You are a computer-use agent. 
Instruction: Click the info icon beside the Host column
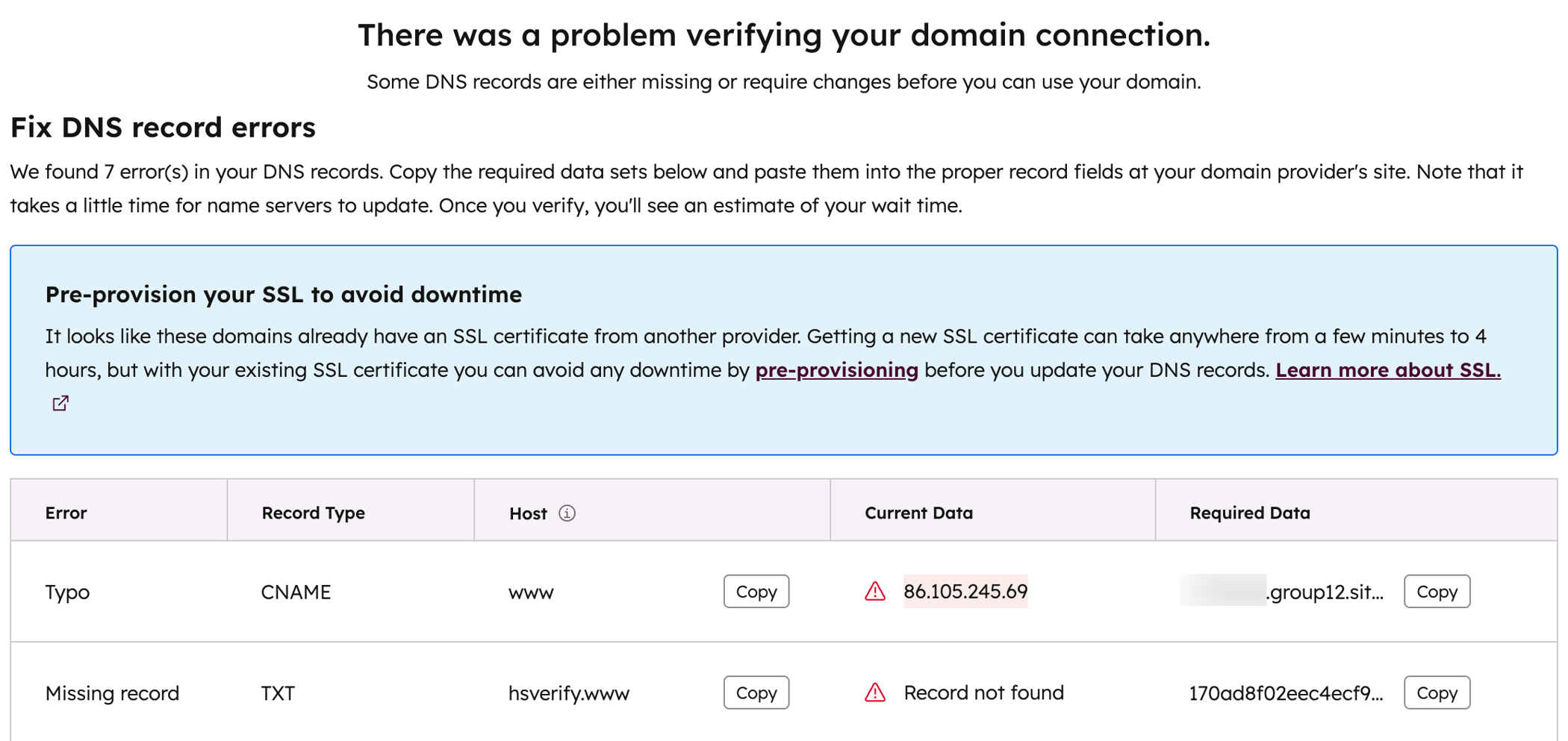coord(567,513)
